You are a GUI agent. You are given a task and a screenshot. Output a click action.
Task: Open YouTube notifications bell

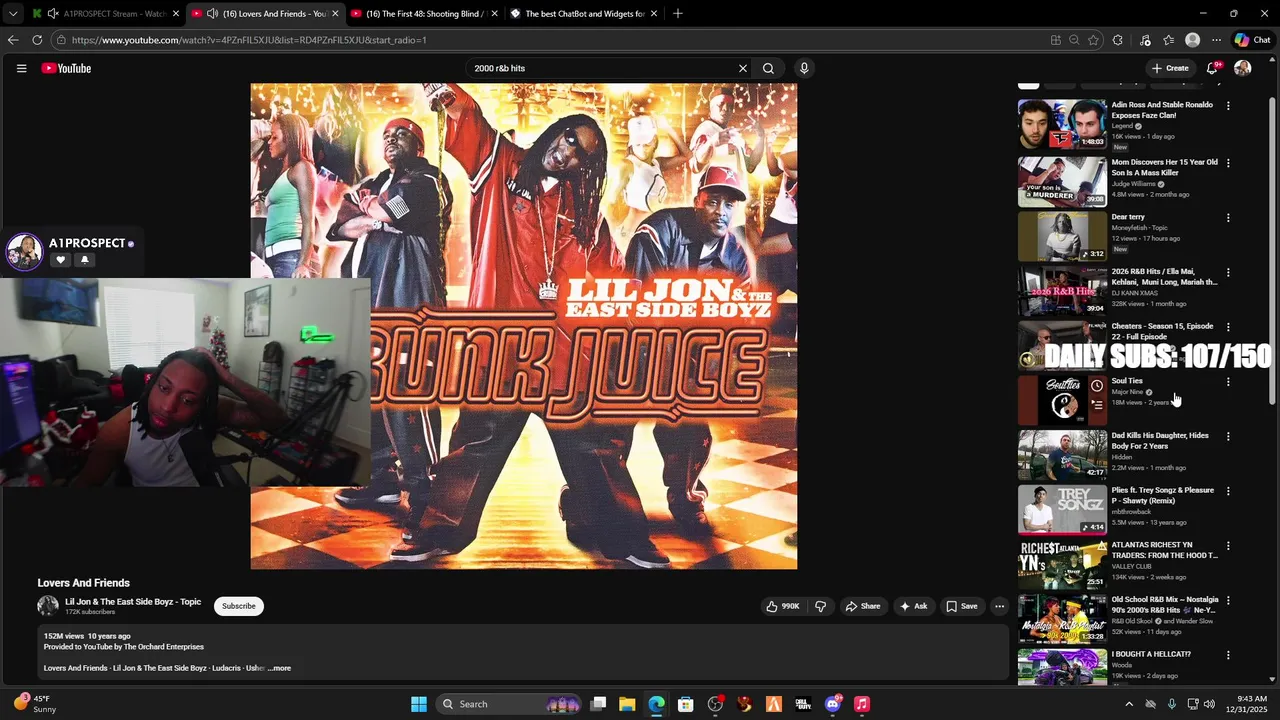[1212, 68]
